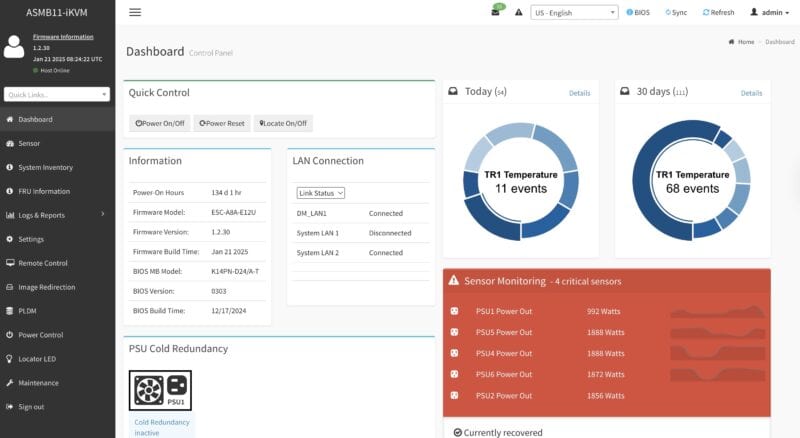Toggle Locate On/Off LED

tap(283, 123)
